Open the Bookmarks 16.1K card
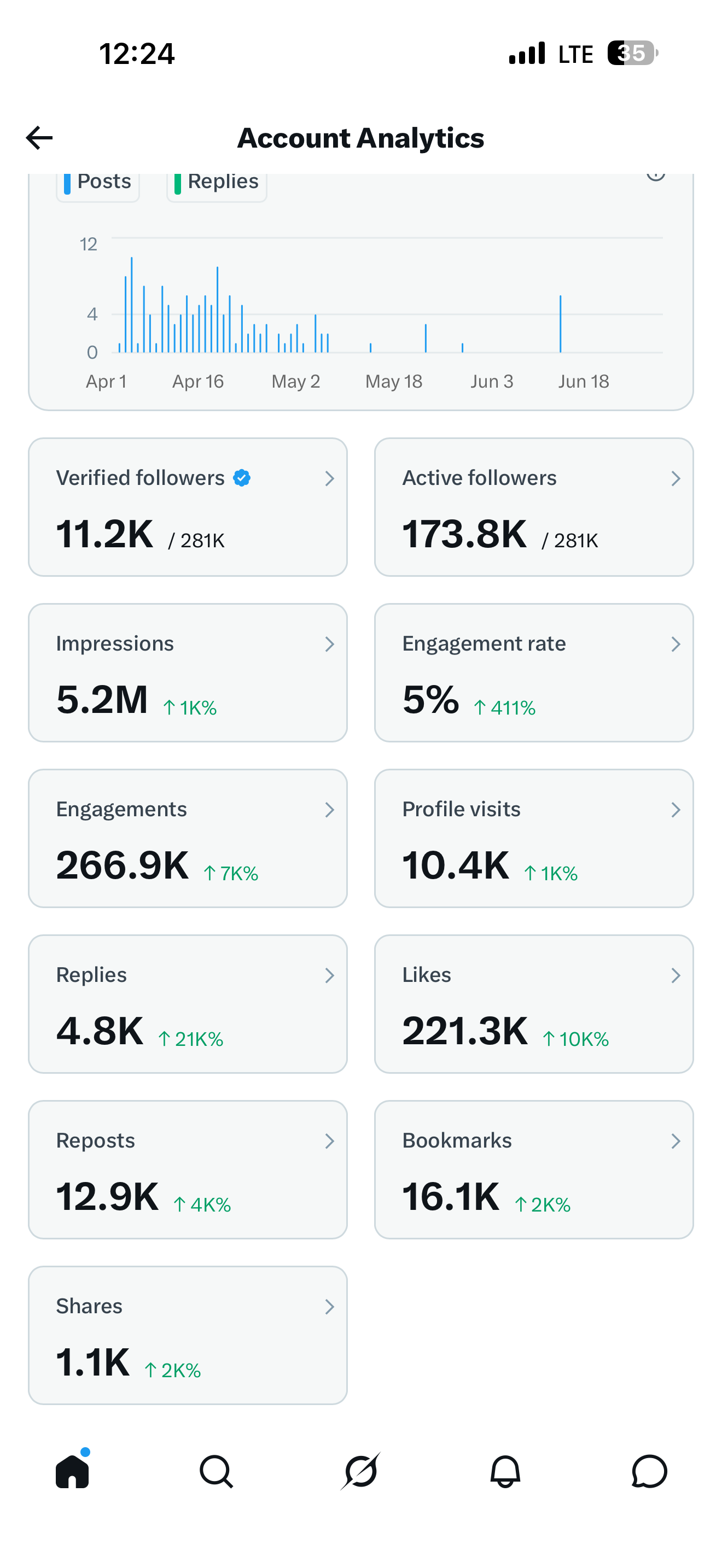Screen dimensions: 722x1568 pos(534,1169)
